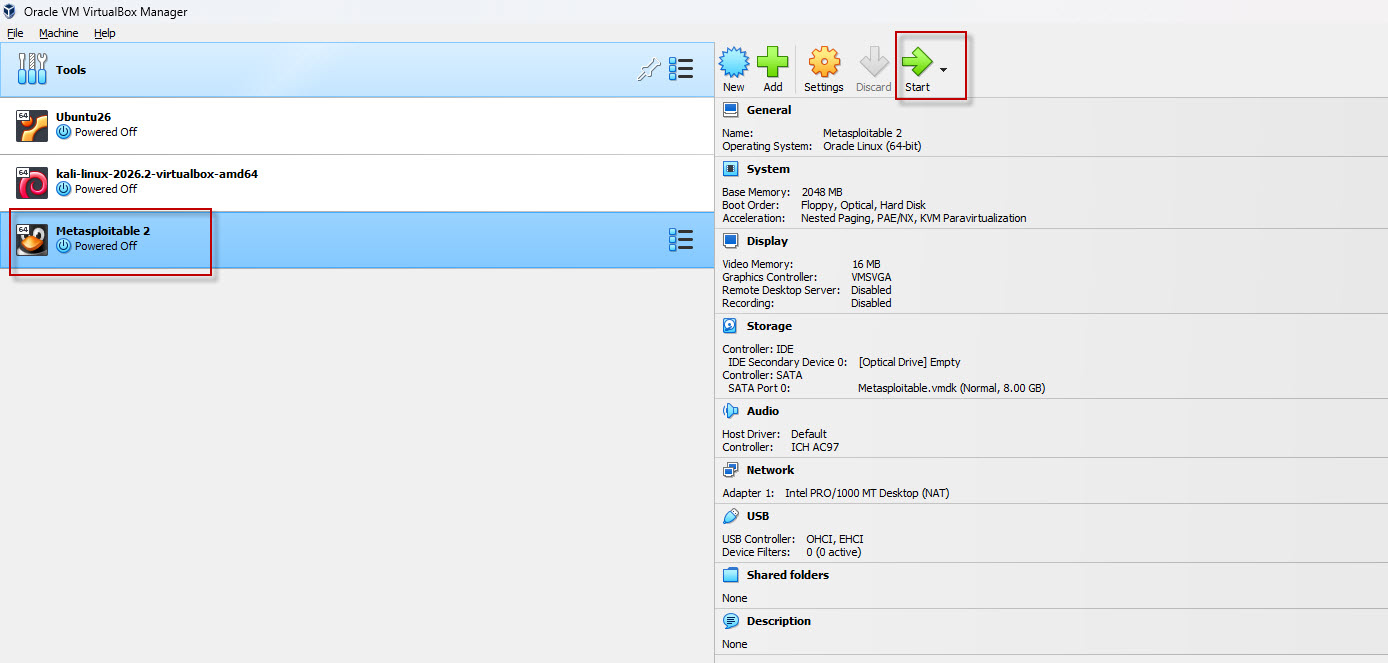Viewport: 1388px width, 663px height.
Task: Click the Network section icon
Action: [x=730, y=470]
